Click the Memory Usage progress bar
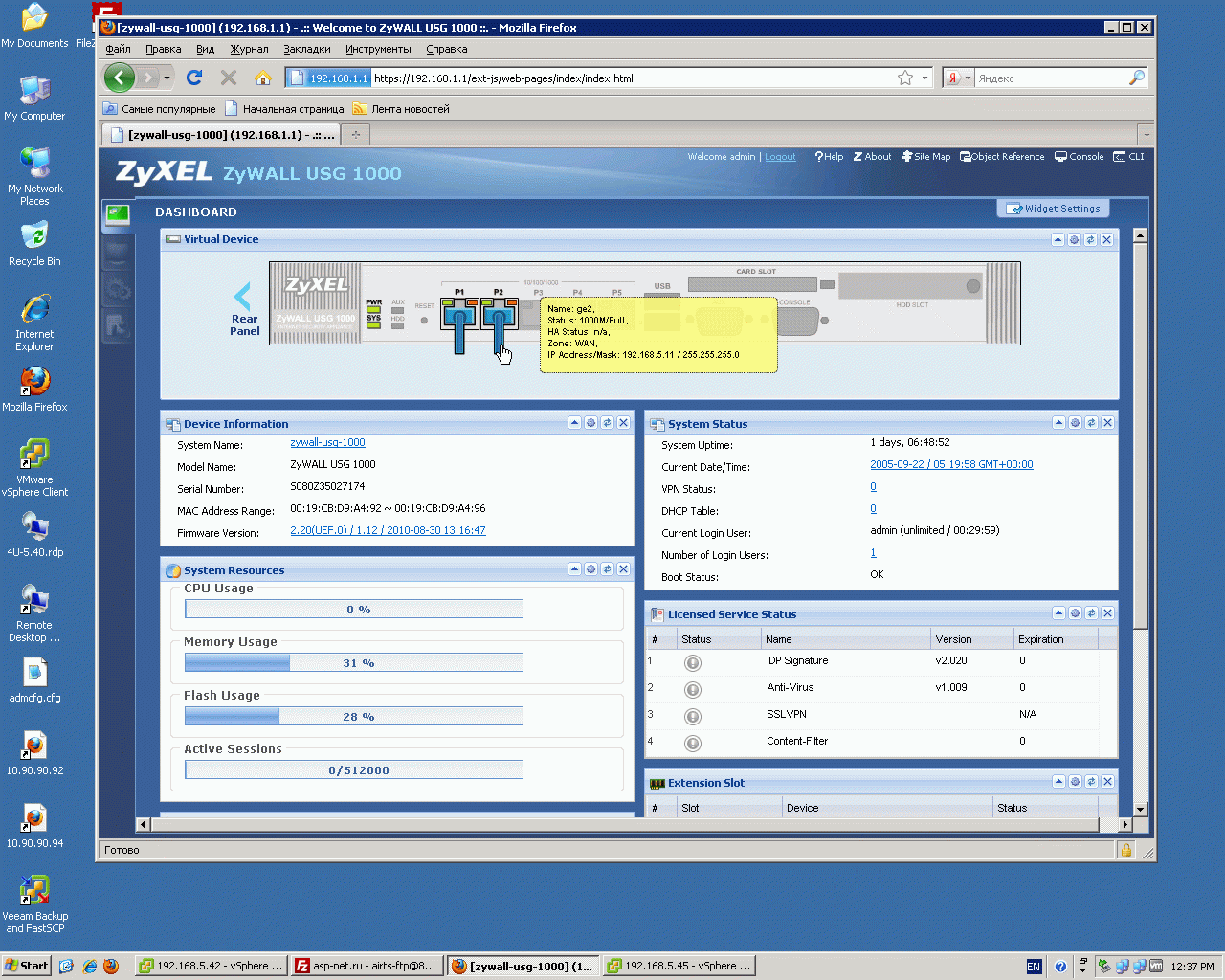The width and height of the screenshot is (1225, 980). pos(354,662)
